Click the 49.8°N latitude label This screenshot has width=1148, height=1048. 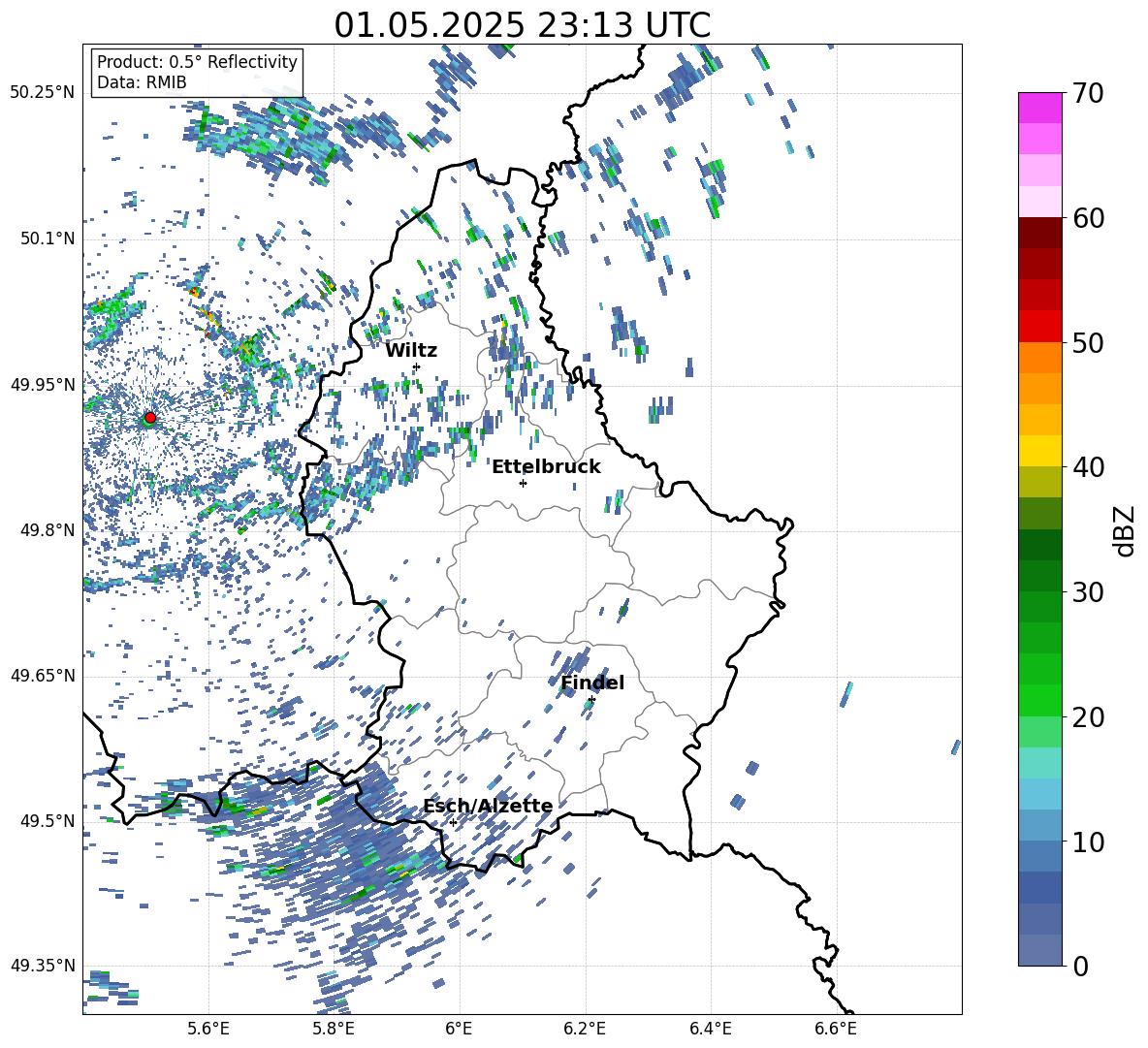pyautogui.click(x=48, y=530)
